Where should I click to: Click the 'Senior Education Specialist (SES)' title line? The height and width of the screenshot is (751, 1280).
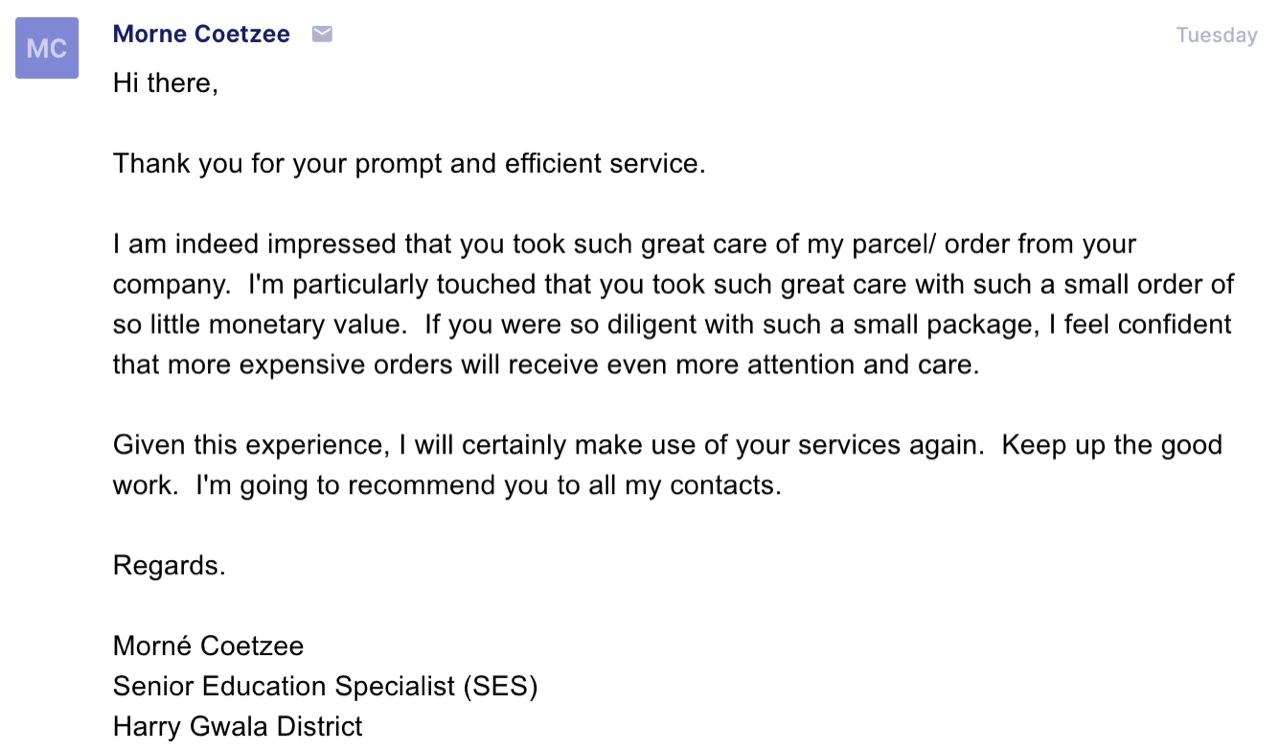(325, 687)
